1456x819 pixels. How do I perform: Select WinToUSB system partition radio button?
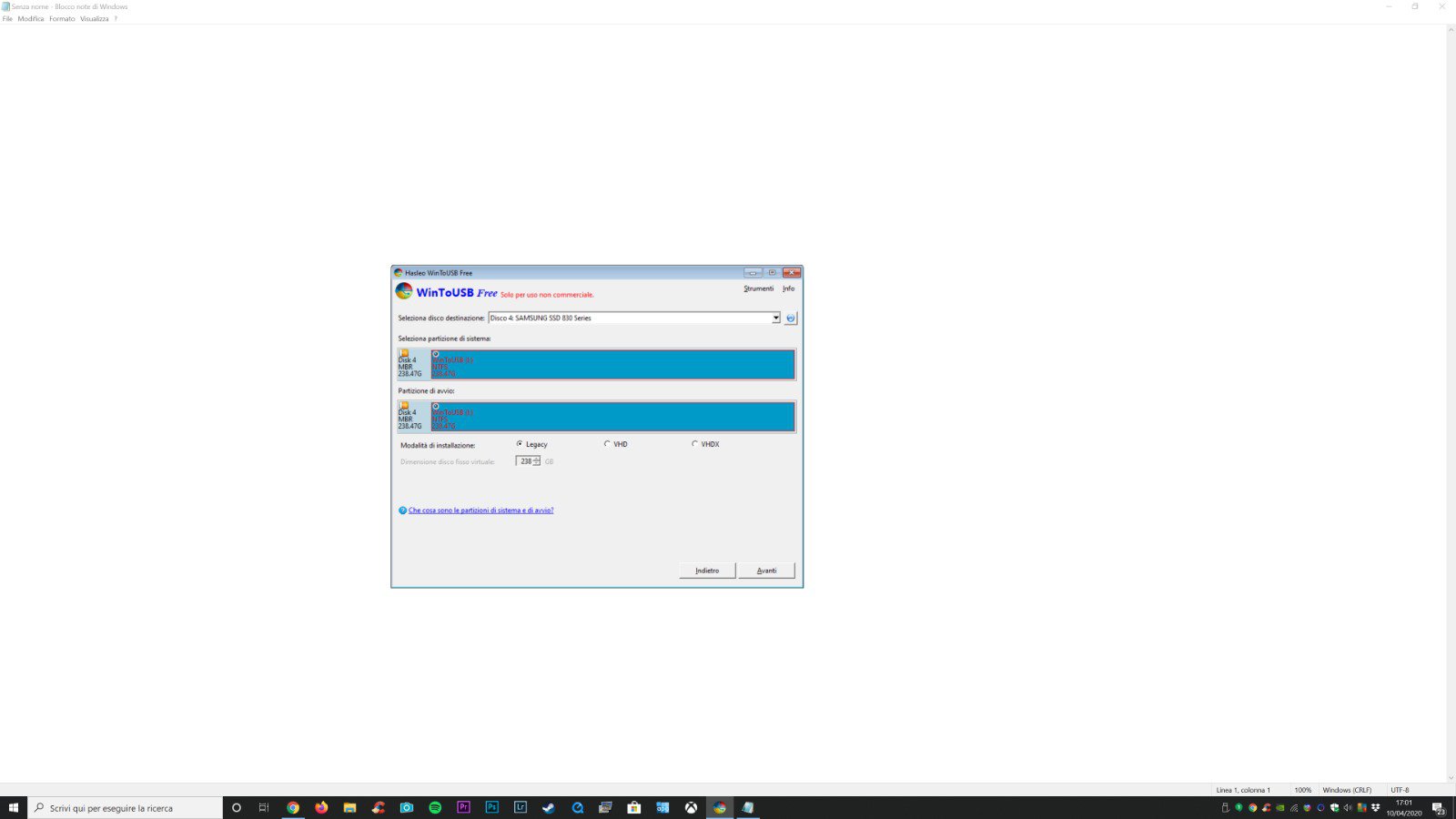[x=436, y=354]
